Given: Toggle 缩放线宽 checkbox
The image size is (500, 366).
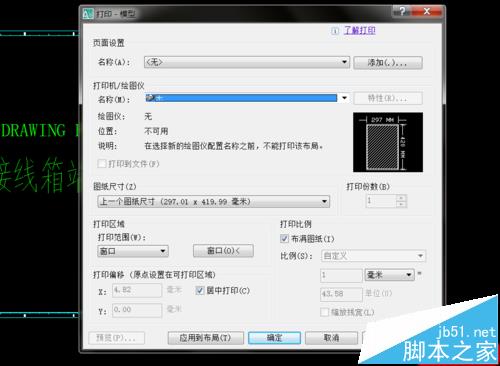Looking at the screenshot, I should pos(324,312).
